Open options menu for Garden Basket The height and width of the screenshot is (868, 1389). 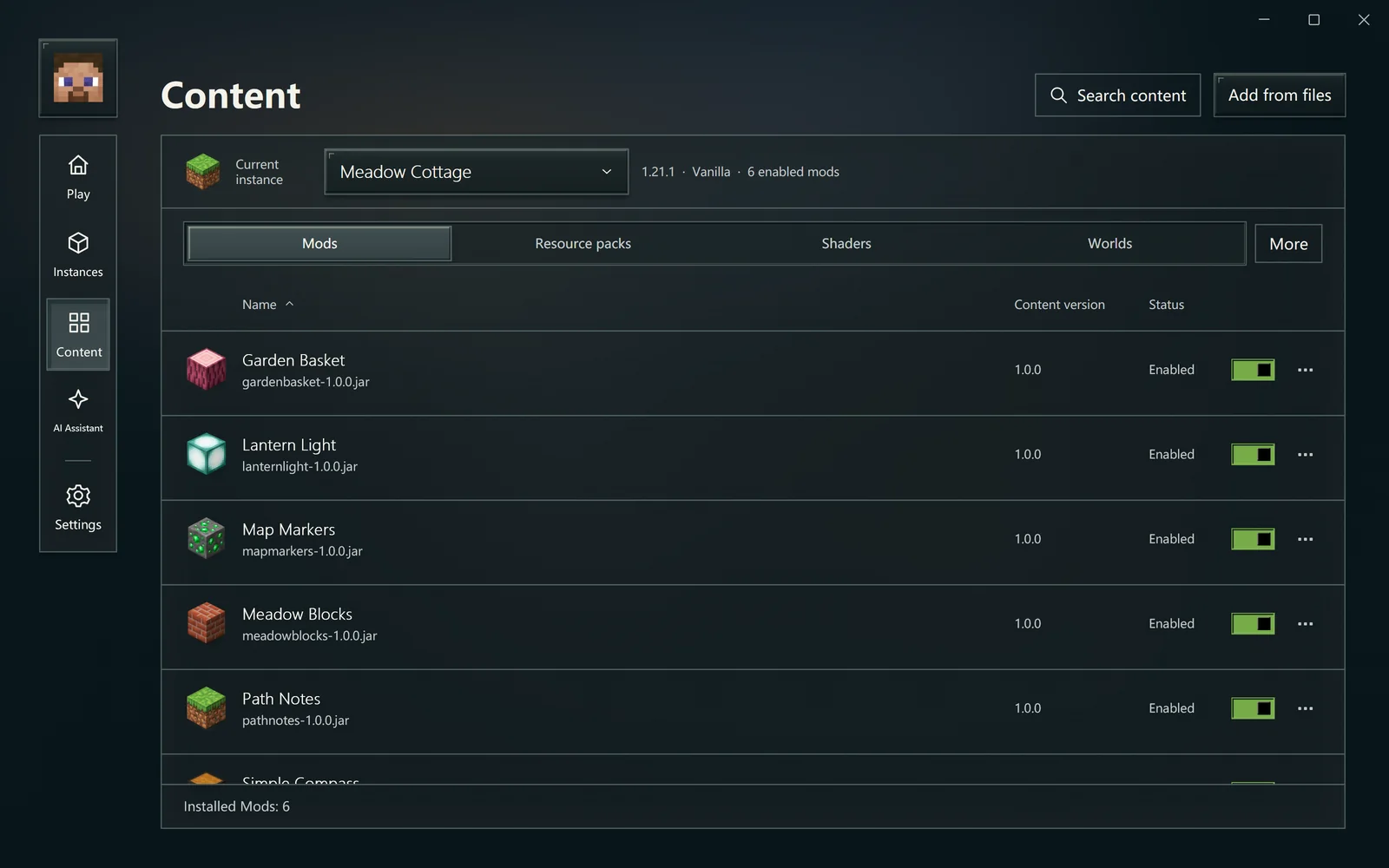point(1305,370)
